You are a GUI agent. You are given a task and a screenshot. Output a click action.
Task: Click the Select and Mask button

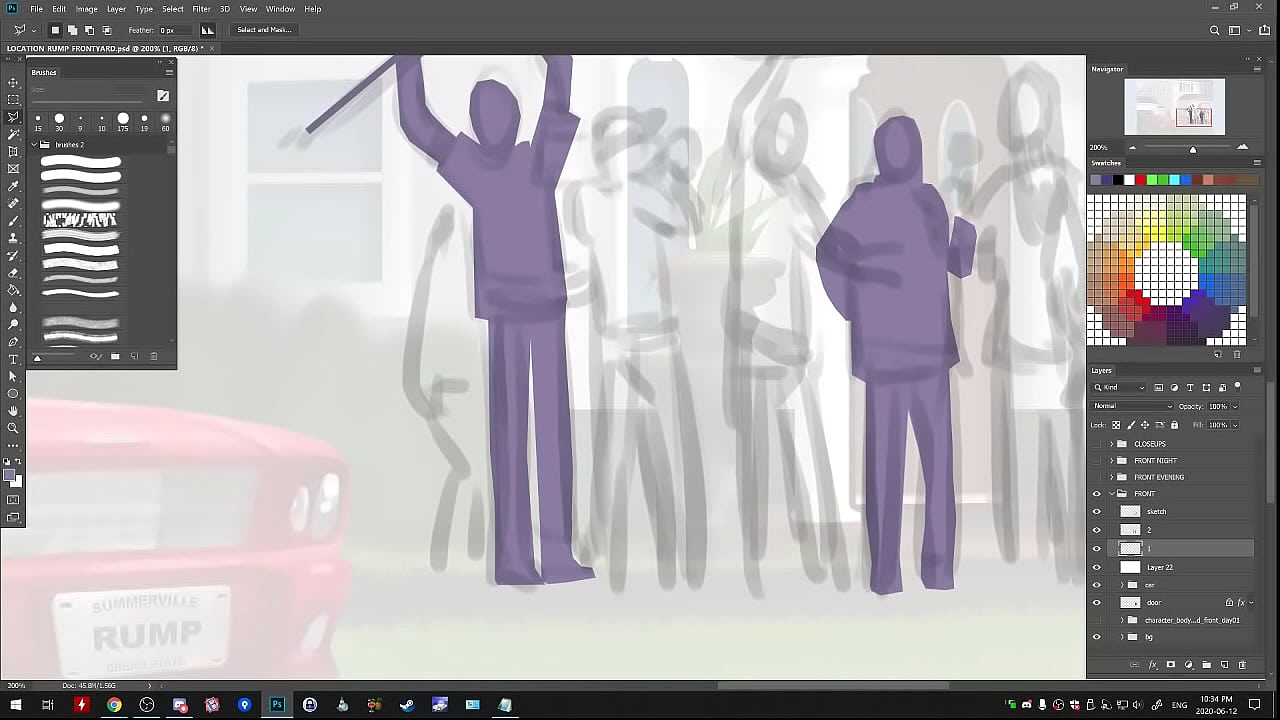coord(264,30)
